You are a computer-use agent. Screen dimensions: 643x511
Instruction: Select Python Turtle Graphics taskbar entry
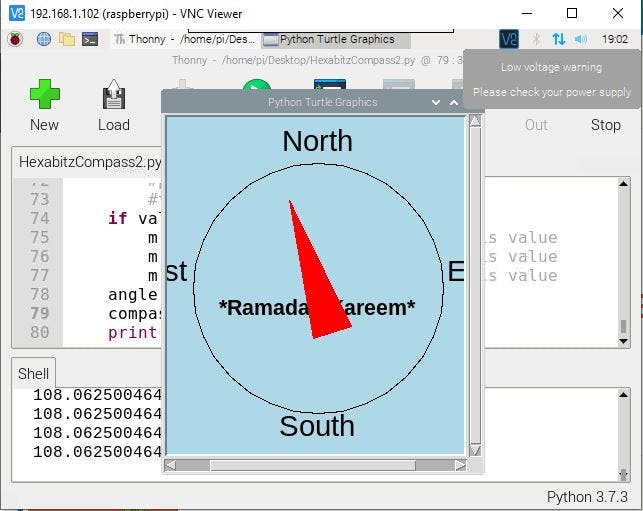pyautogui.click(x=330, y=39)
